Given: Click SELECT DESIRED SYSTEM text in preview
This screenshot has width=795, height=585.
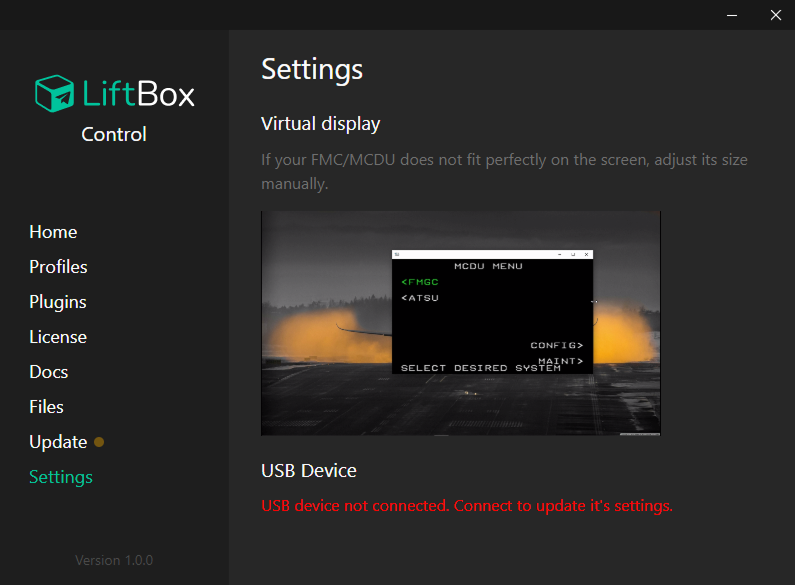Looking at the screenshot, I should [x=481, y=368].
